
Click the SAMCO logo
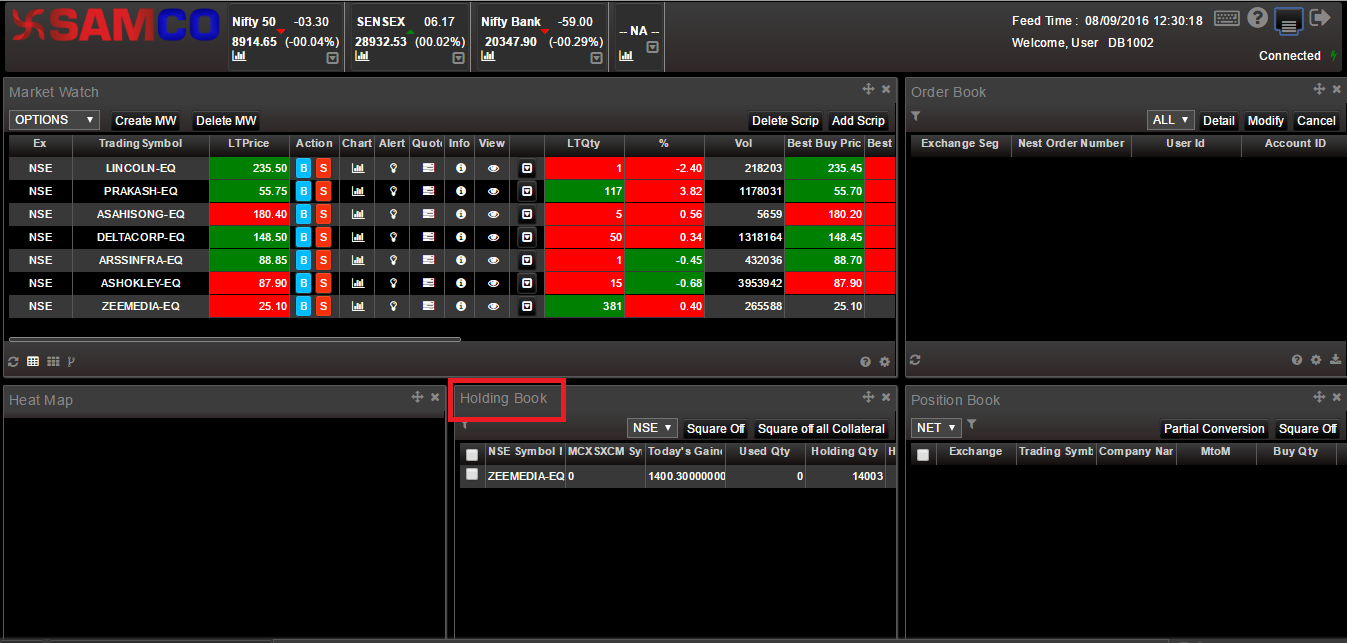click(x=114, y=27)
